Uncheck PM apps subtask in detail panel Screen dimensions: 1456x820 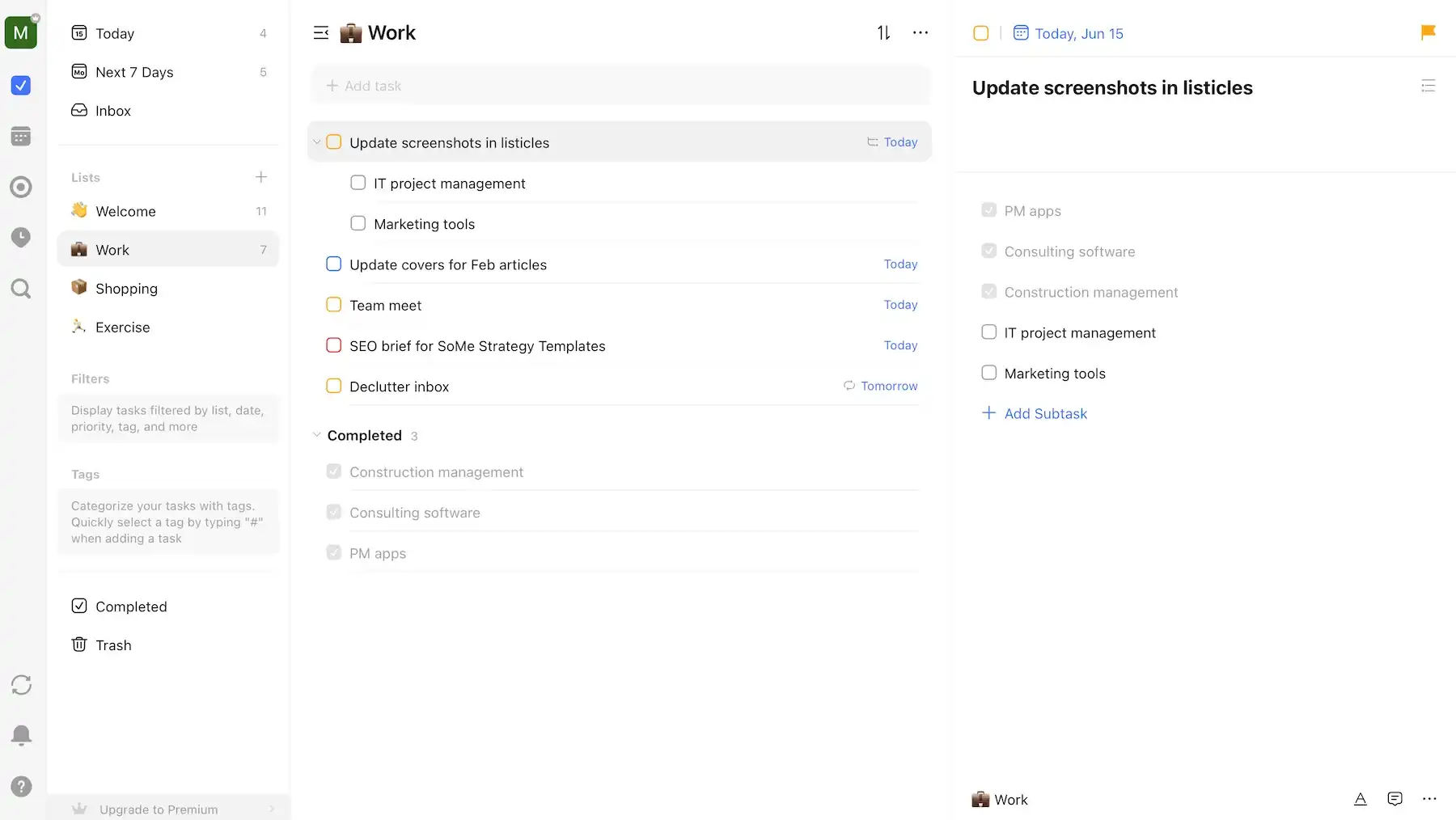click(988, 210)
